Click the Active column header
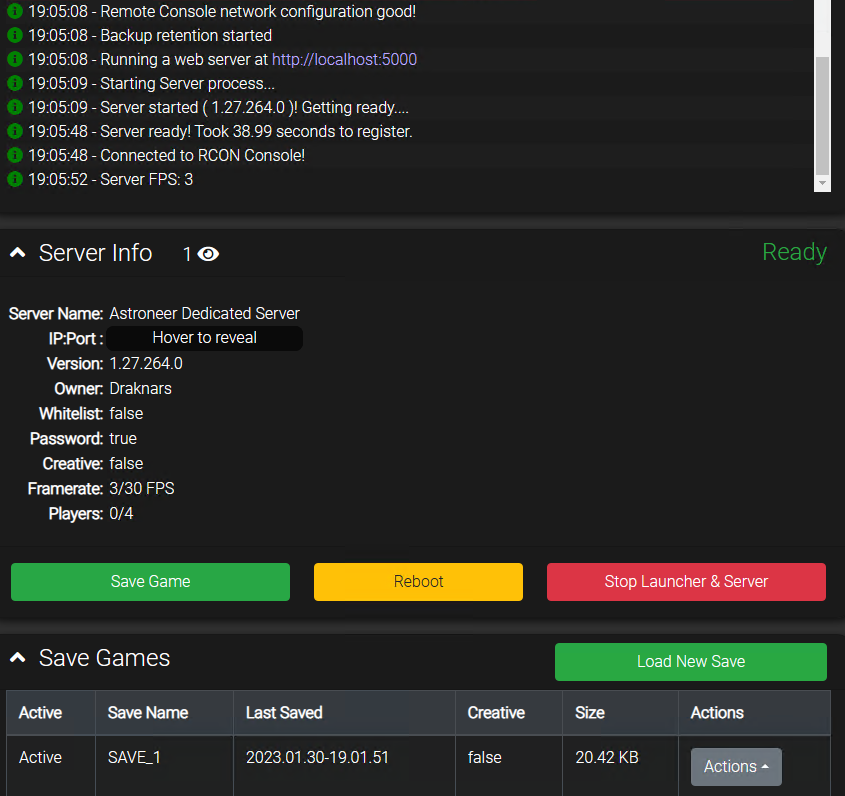The image size is (845, 796). click(51, 712)
